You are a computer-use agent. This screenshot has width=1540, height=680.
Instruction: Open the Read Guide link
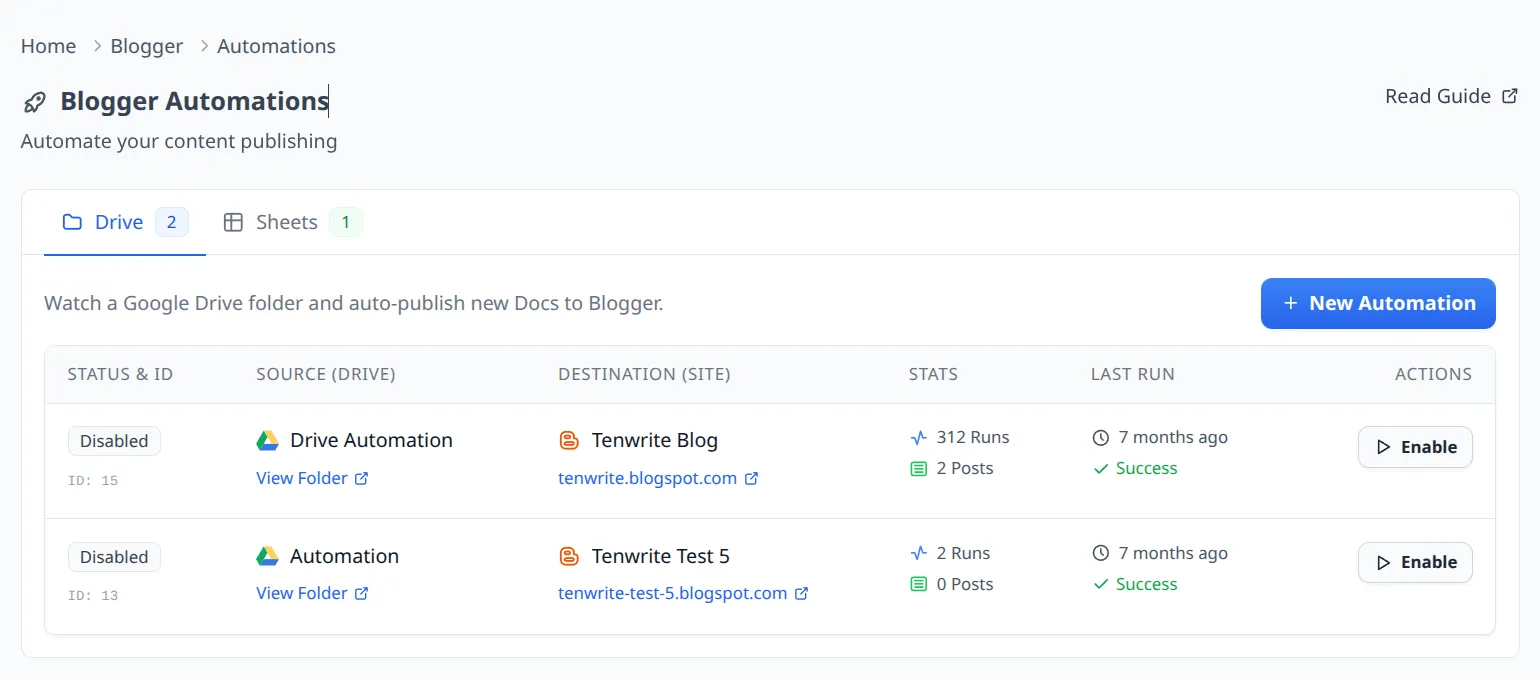point(1438,96)
